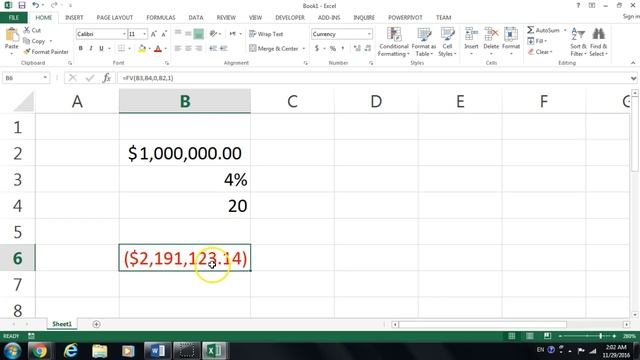
Task: Open Conditional Formatting
Action: click(x=393, y=42)
